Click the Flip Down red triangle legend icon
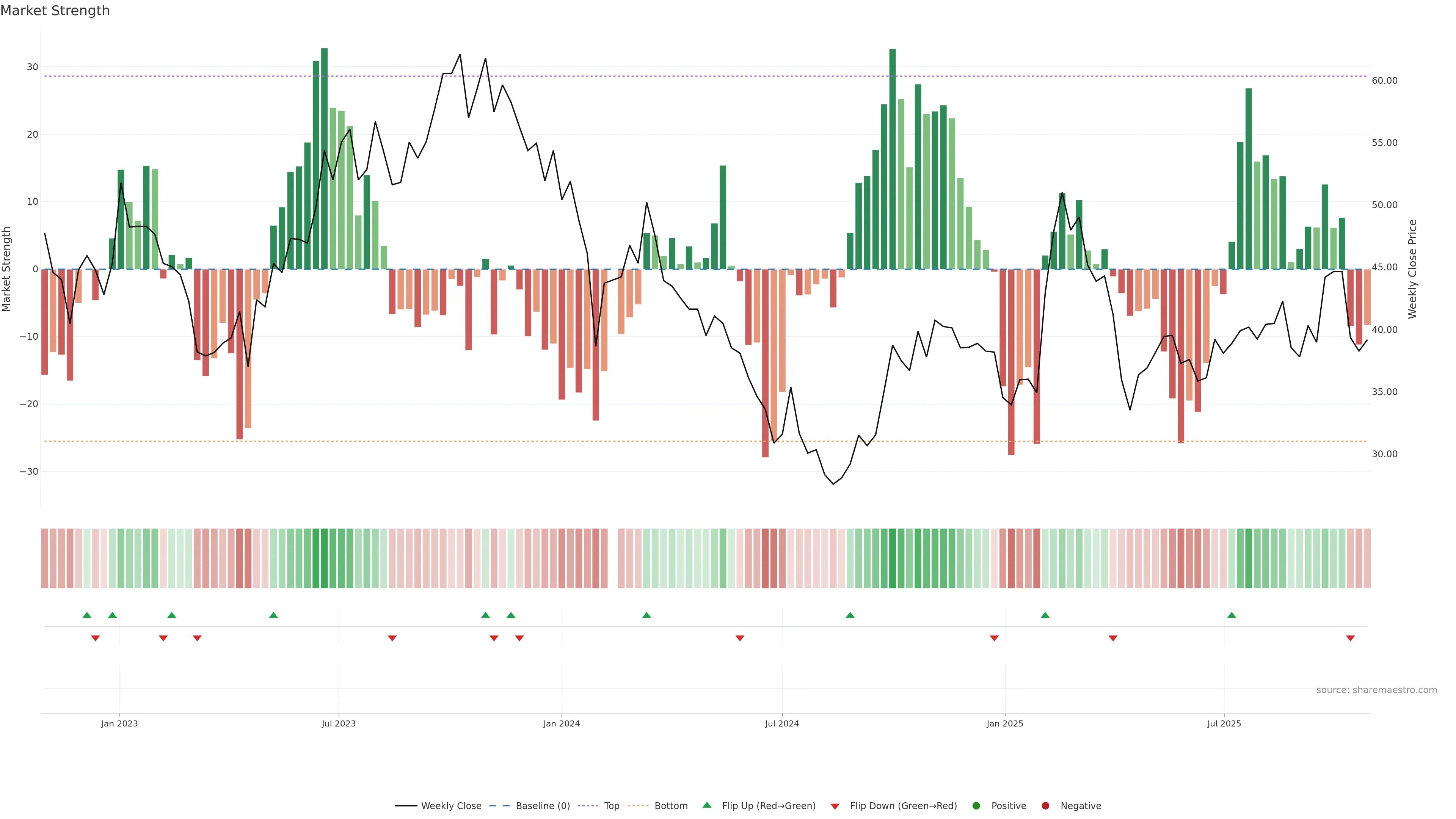Image resolution: width=1456 pixels, height=819 pixels. click(835, 806)
